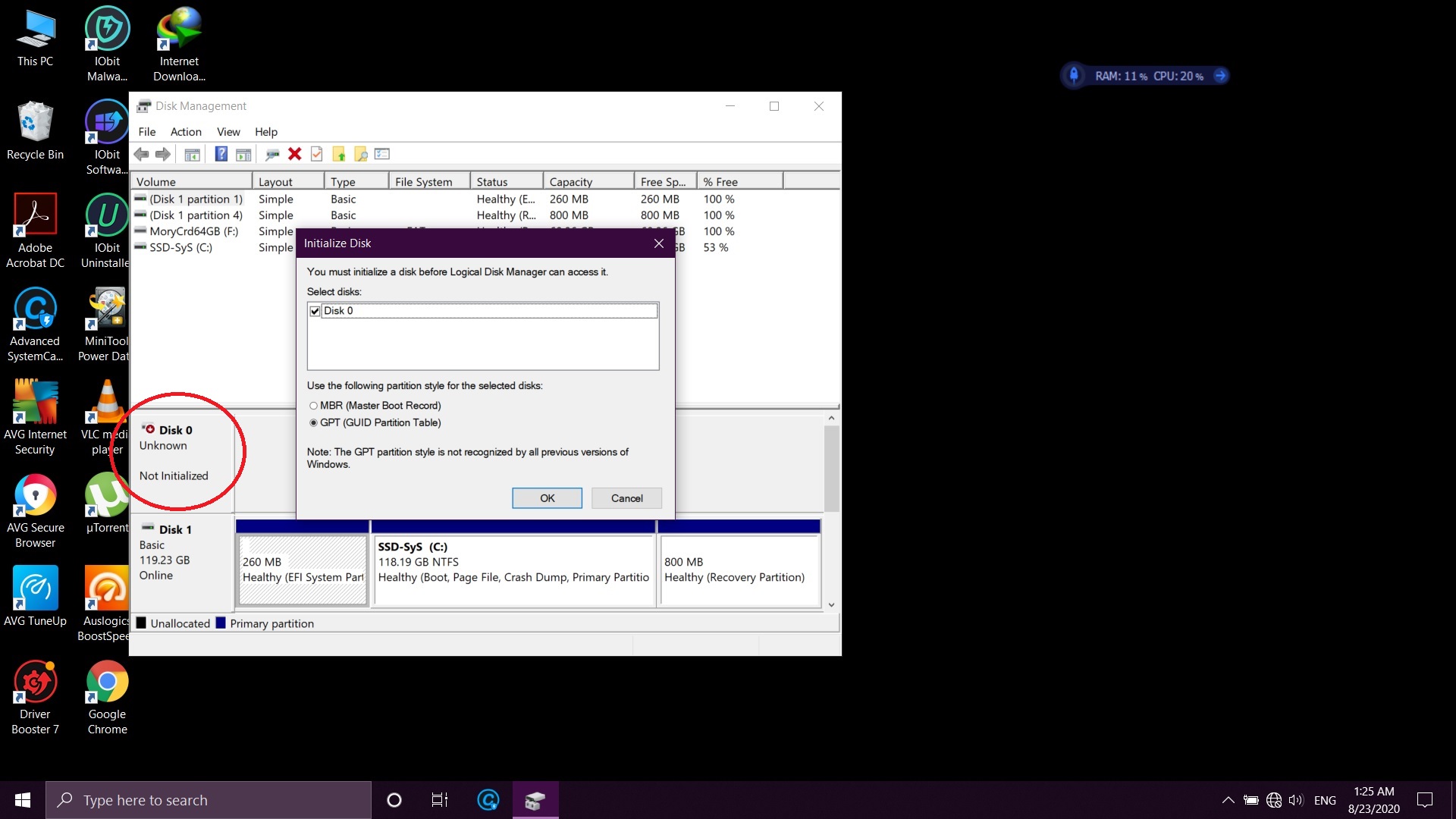Image resolution: width=1456 pixels, height=819 pixels.
Task: Click the blue Help question mark toolbar icon
Action: click(x=221, y=155)
